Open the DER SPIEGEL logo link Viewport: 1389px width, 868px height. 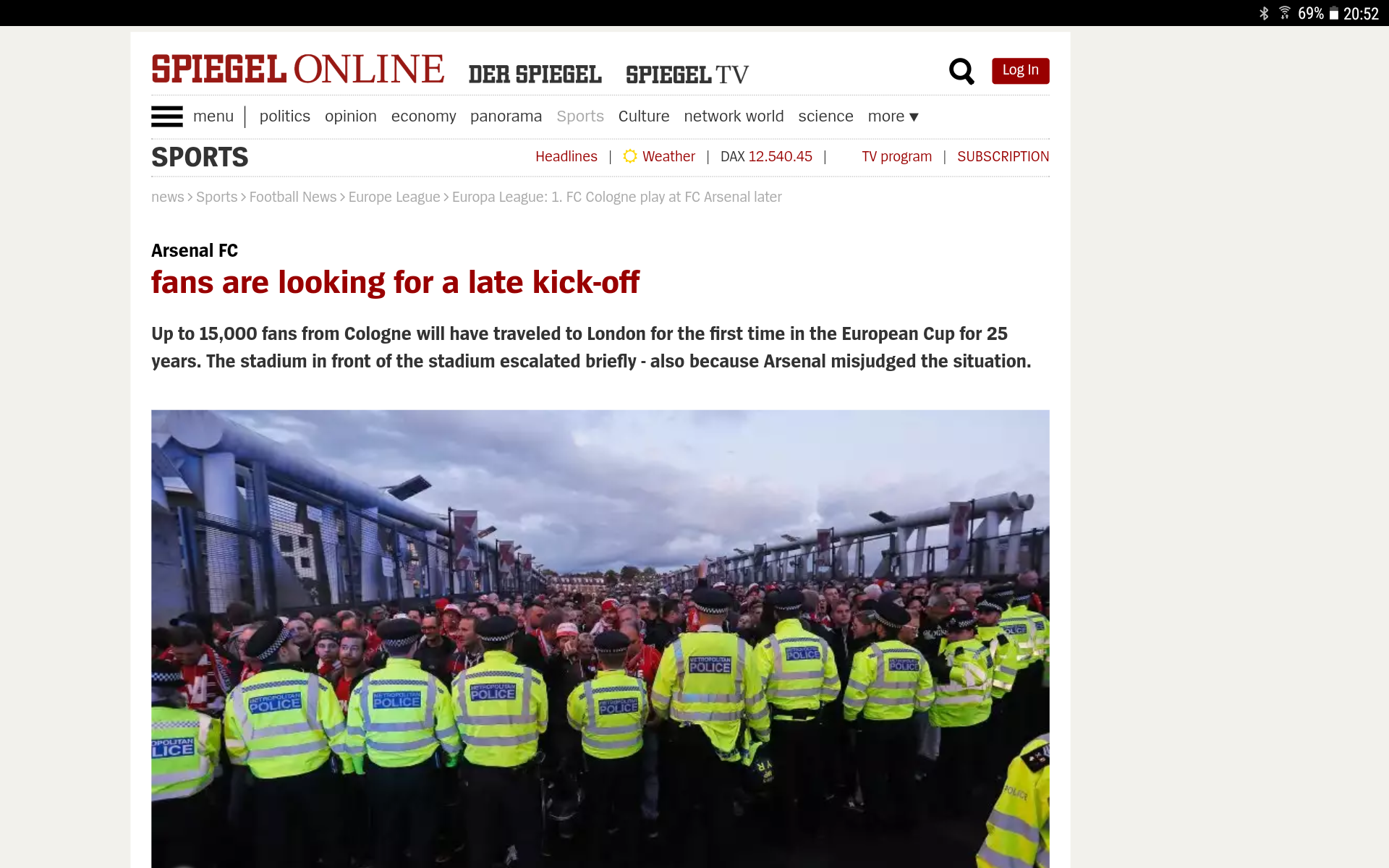point(535,75)
